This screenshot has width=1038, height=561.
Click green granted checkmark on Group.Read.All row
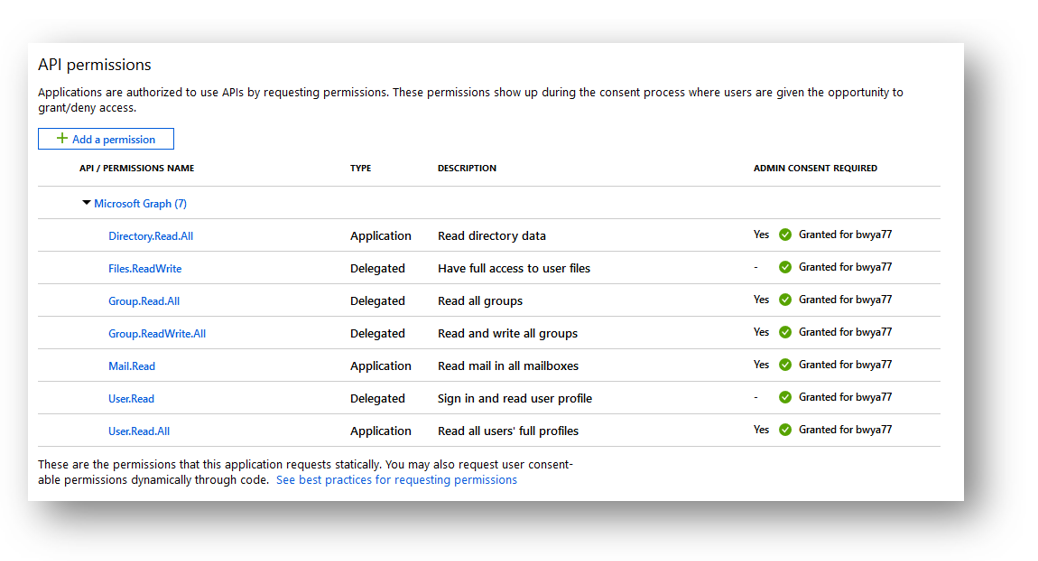click(x=785, y=299)
